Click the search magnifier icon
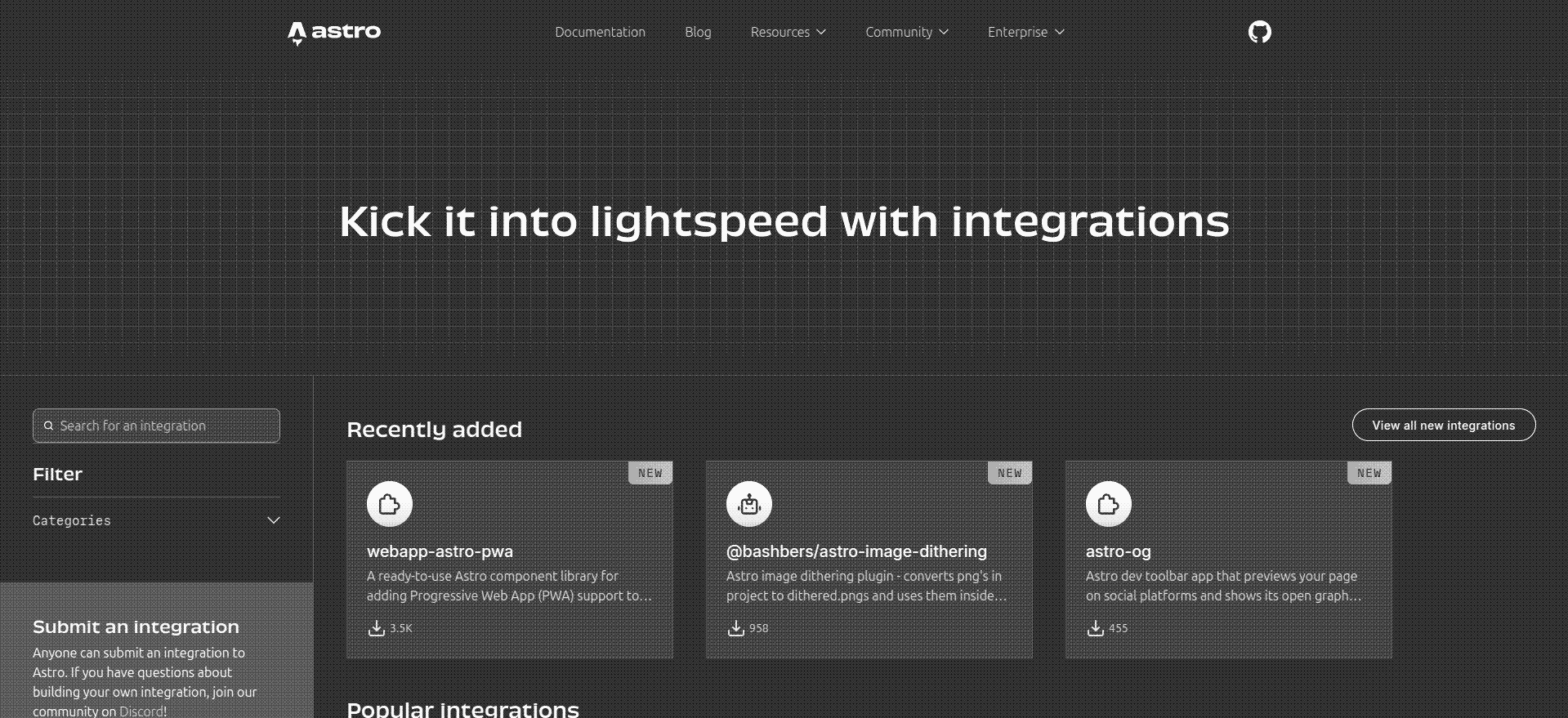1568x718 pixels. pyautogui.click(x=49, y=426)
